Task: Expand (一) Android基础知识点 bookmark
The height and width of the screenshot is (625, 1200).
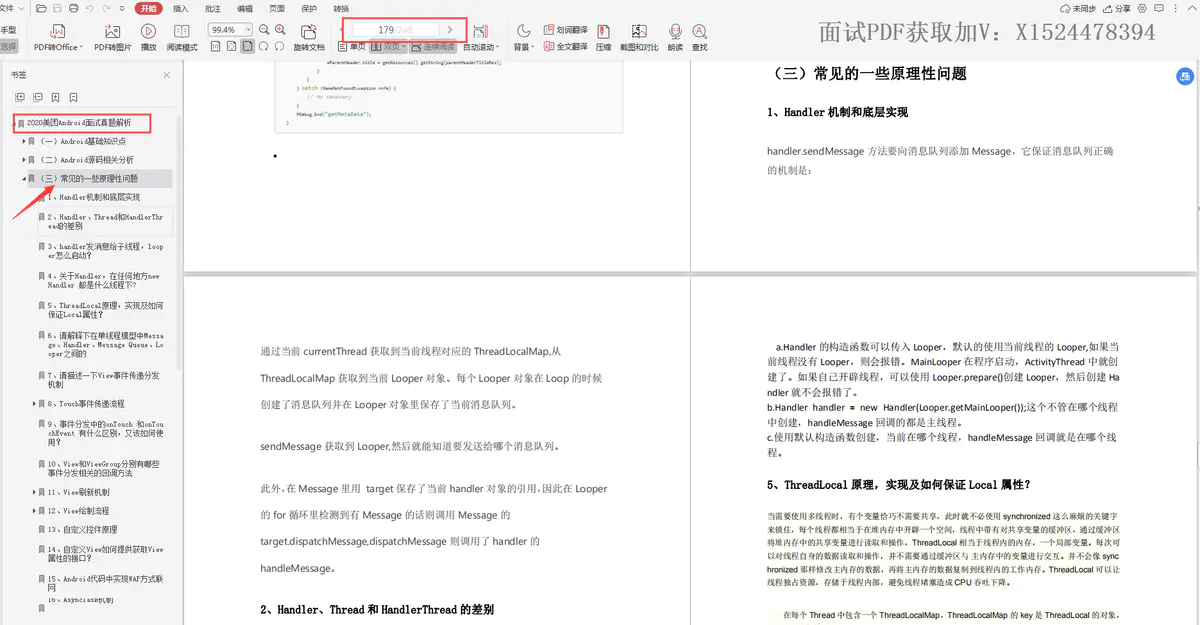Action: [x=24, y=141]
